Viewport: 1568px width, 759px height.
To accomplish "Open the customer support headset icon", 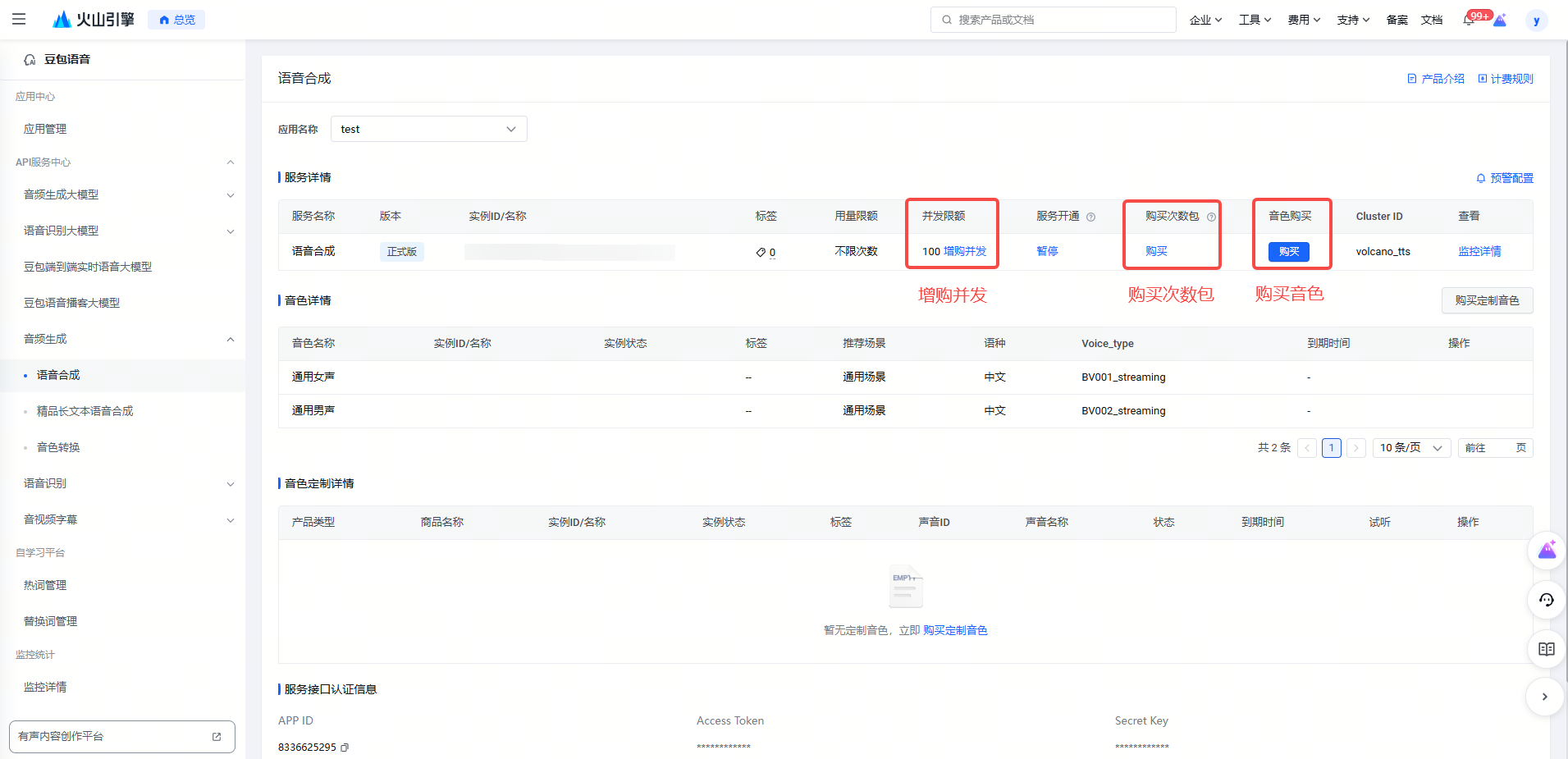I will (1546, 600).
